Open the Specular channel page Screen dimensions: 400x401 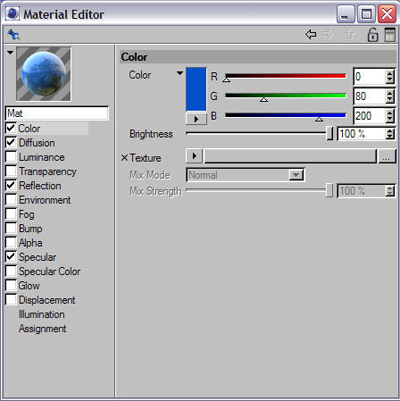point(37,257)
